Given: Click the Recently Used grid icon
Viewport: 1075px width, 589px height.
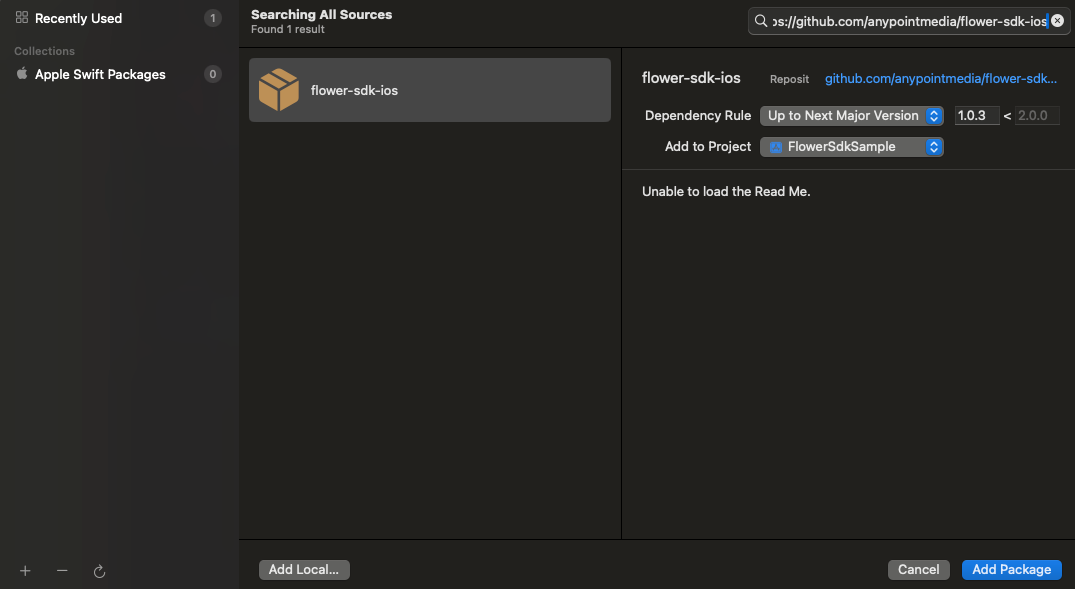Looking at the screenshot, I should (22, 18).
